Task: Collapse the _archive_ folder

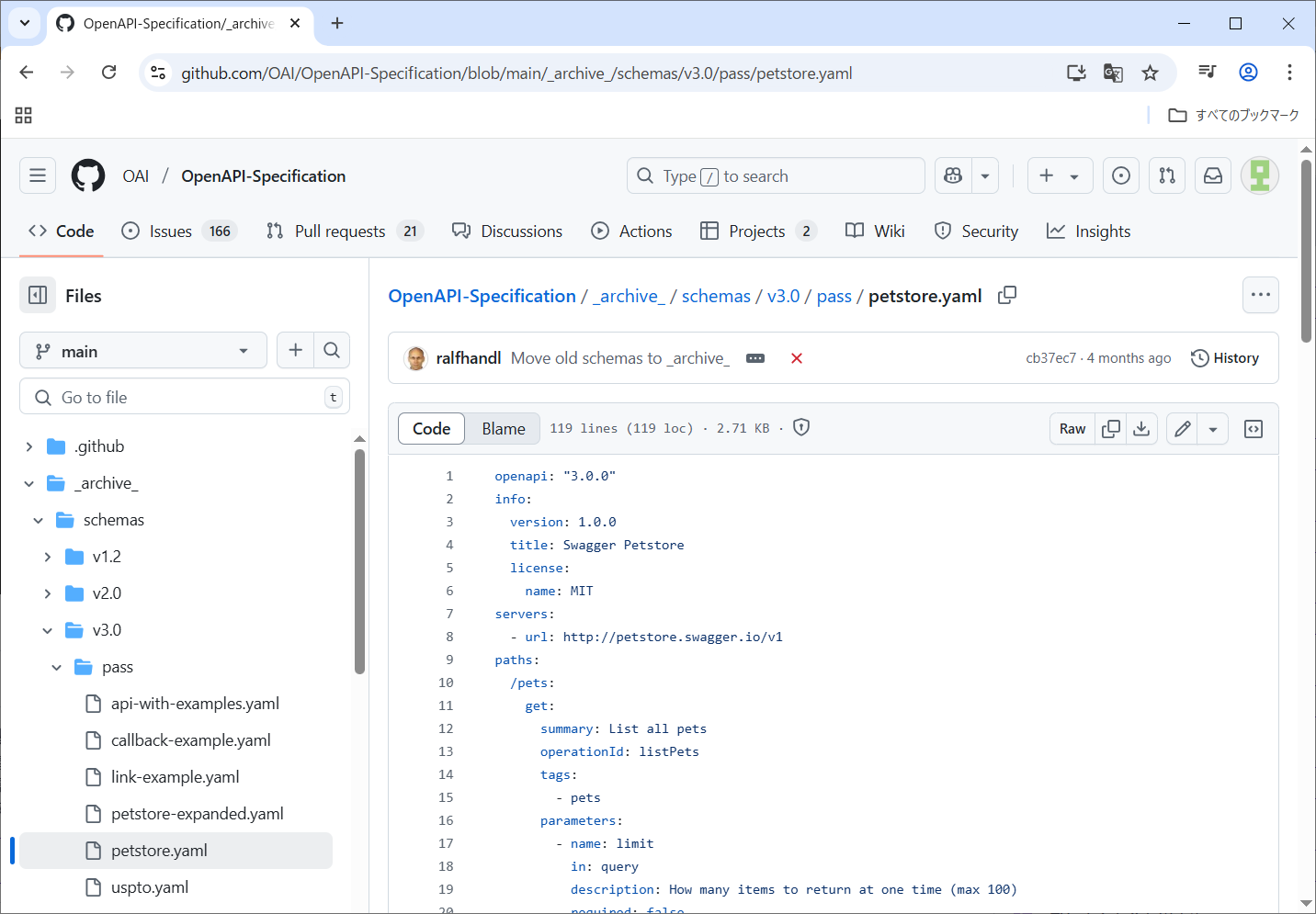Action: 29,483
